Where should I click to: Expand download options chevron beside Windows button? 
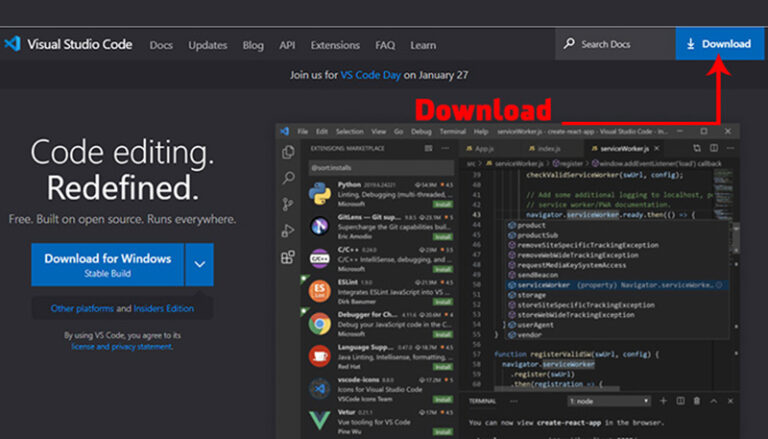[x=199, y=265]
